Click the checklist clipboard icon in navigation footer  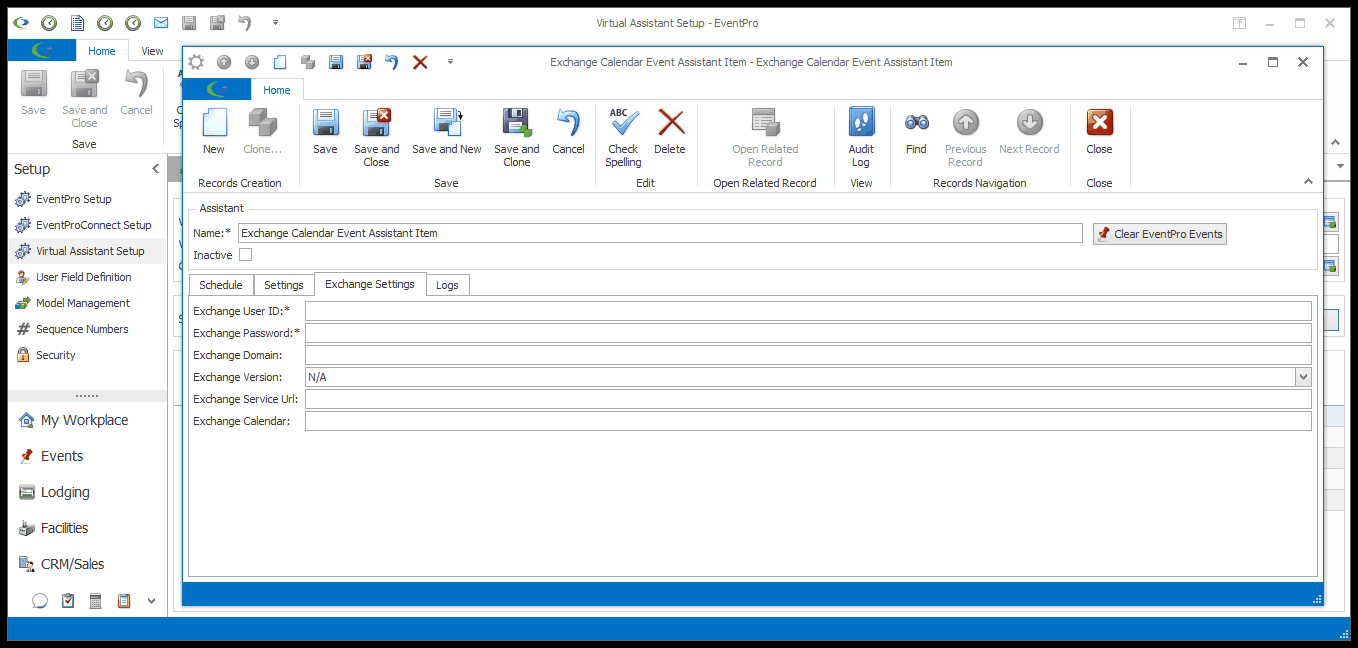coord(68,601)
